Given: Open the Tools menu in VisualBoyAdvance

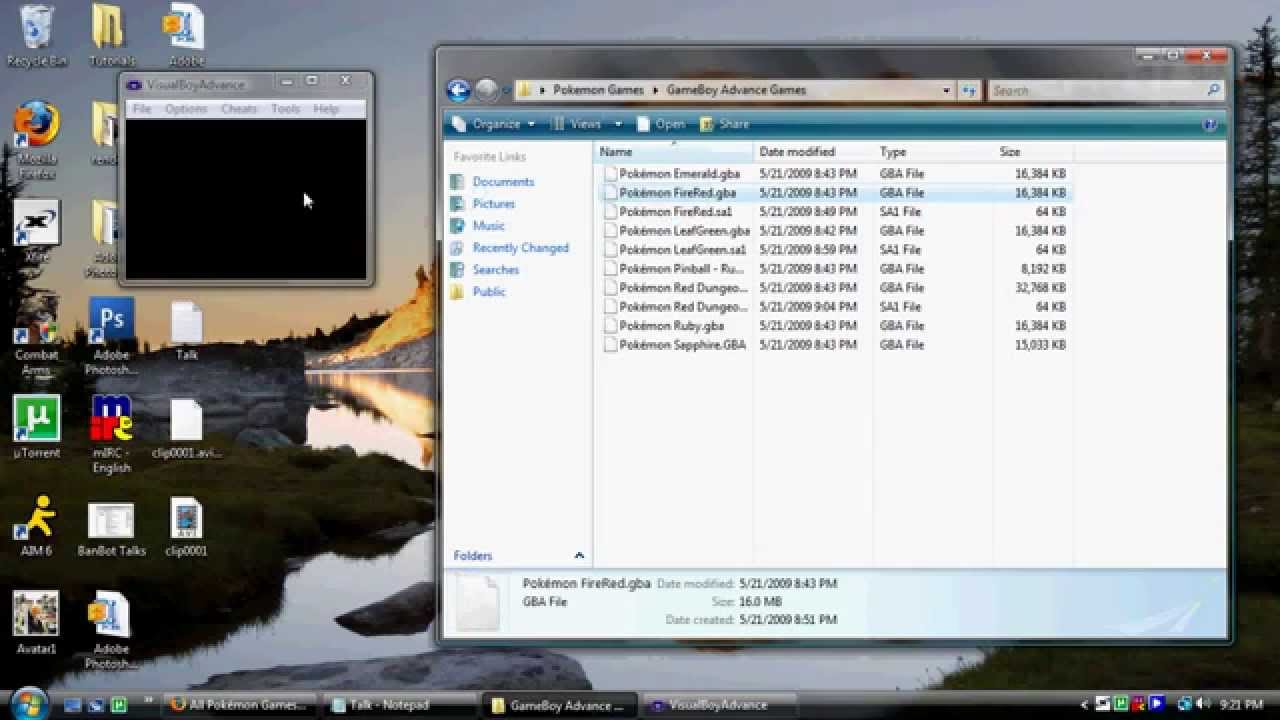Looking at the screenshot, I should tap(285, 108).
